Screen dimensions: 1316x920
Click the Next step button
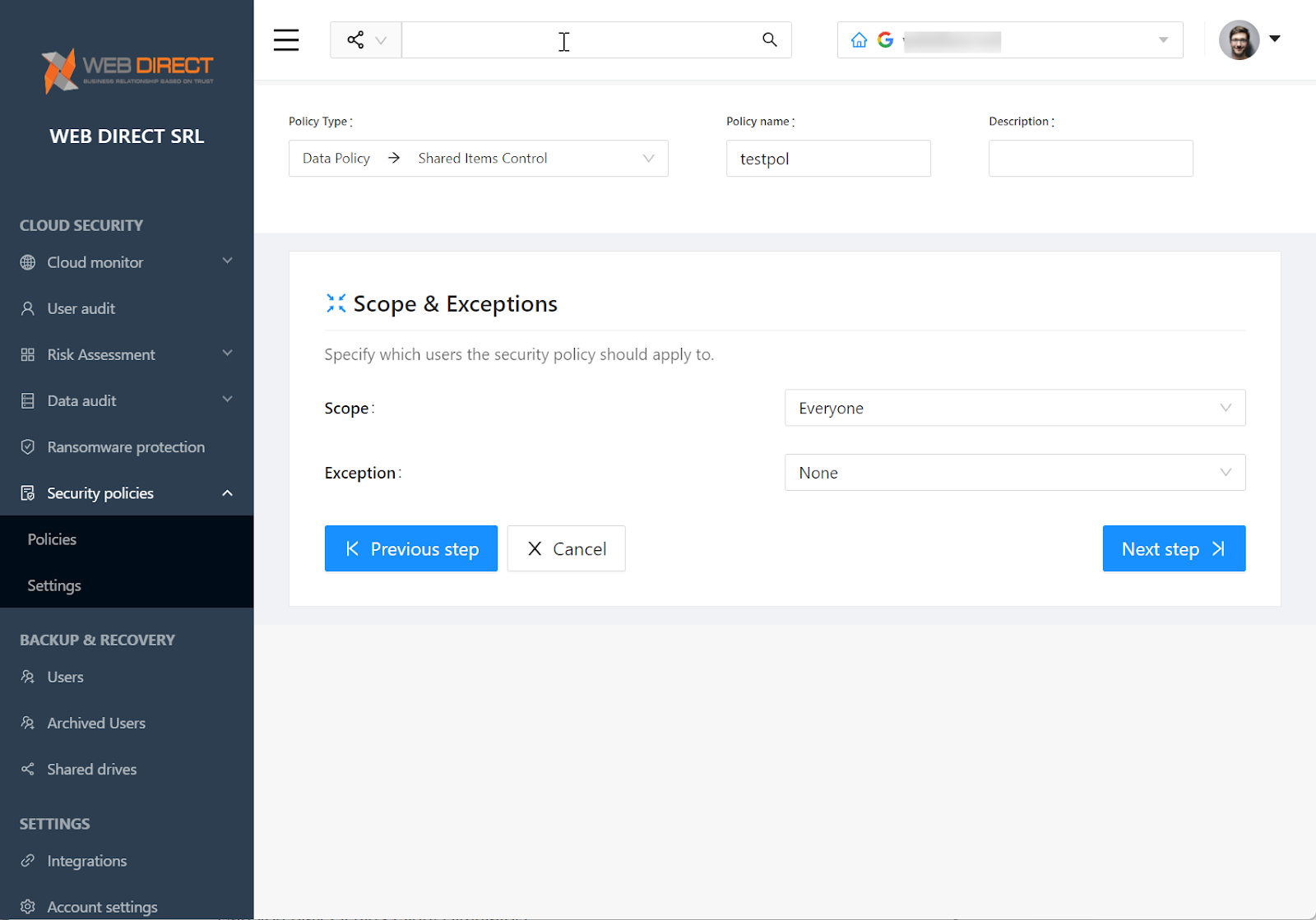click(x=1174, y=548)
